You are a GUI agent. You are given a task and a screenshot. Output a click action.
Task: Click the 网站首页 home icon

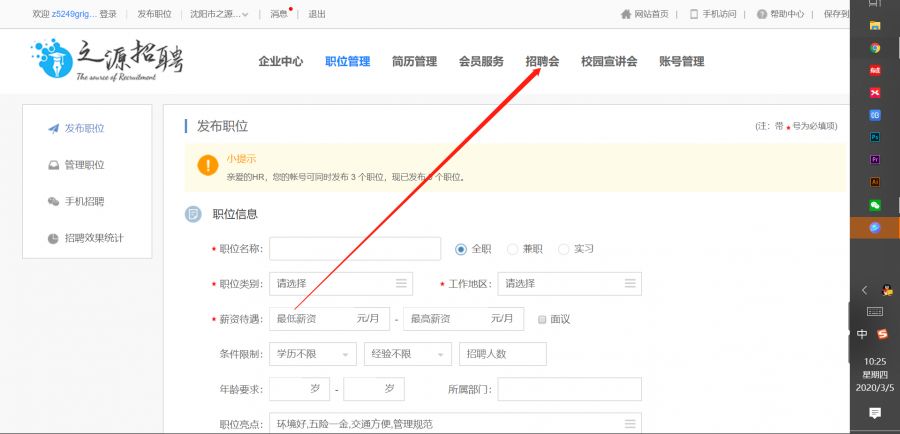click(x=626, y=14)
